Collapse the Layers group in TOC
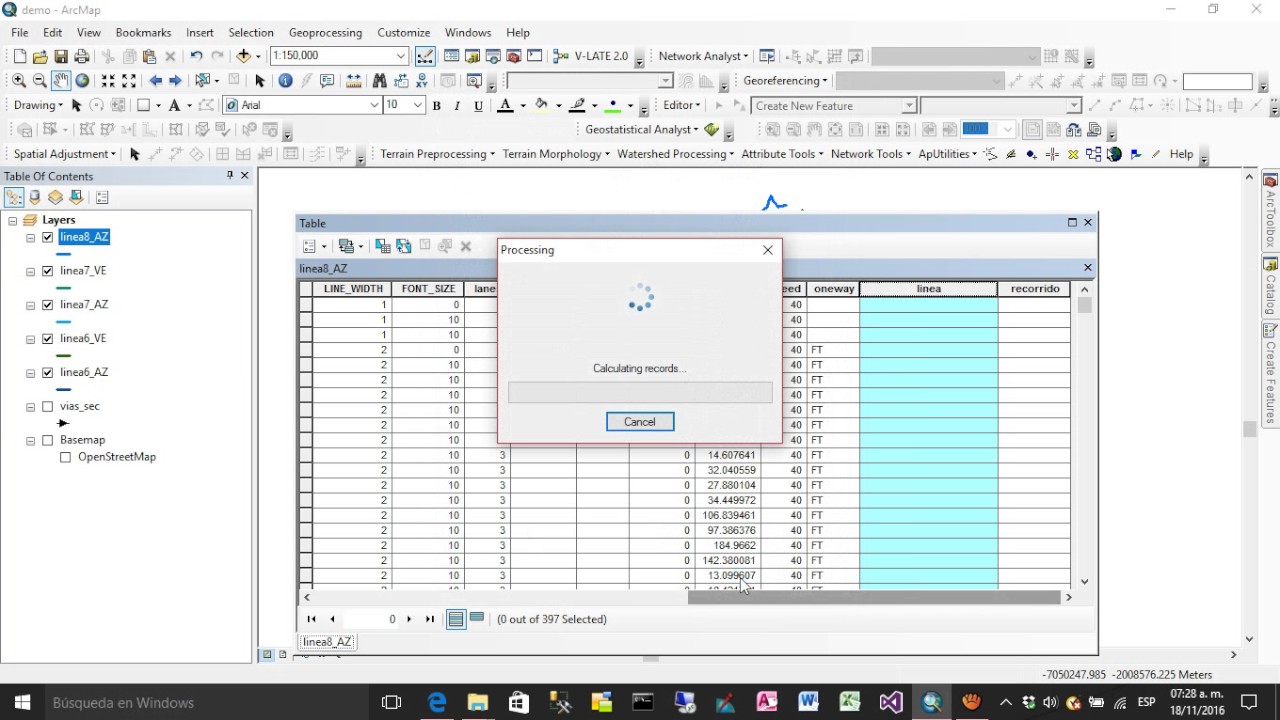1280x720 pixels. (13, 220)
